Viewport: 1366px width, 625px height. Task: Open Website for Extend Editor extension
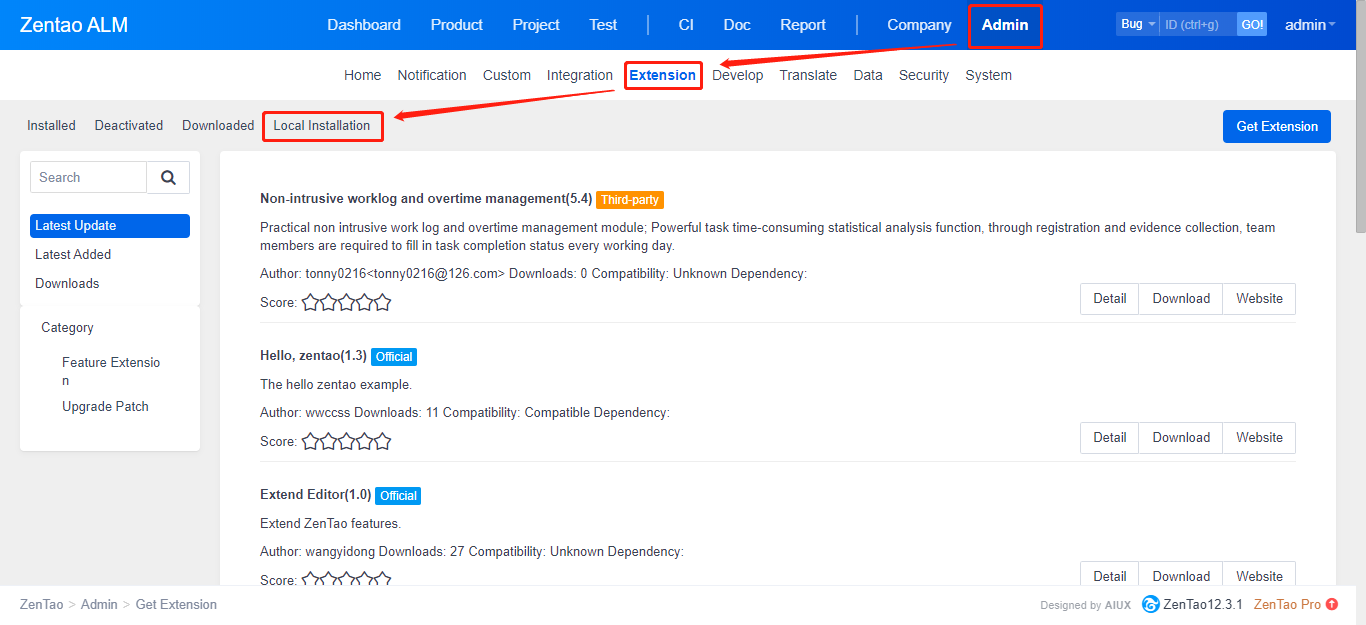tap(1258, 577)
